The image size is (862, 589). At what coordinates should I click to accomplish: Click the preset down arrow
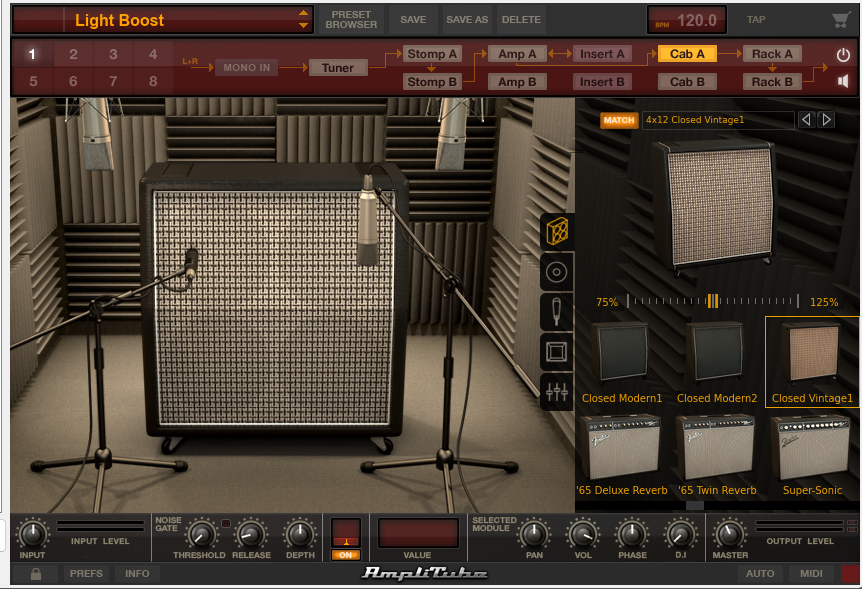(x=303, y=25)
